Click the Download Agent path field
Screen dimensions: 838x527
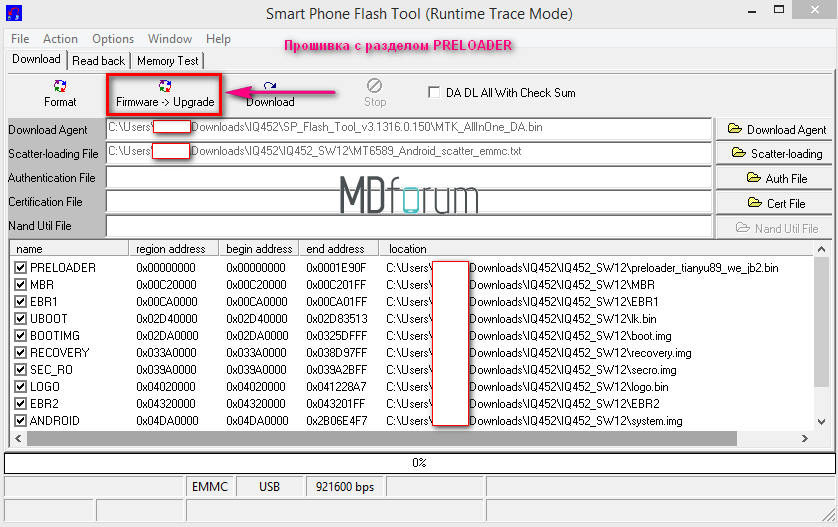409,129
